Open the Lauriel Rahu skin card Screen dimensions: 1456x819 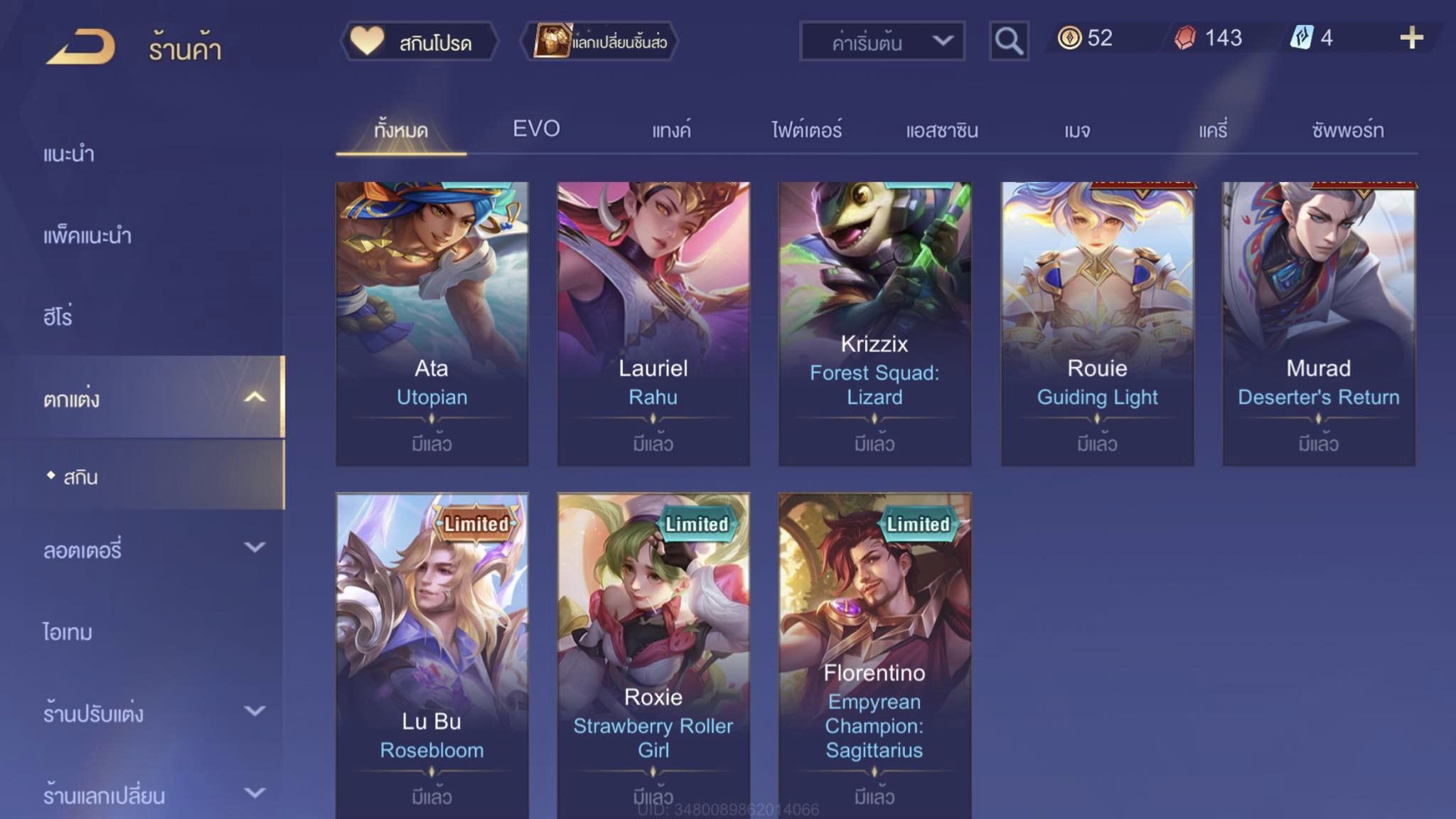pyautogui.click(x=653, y=324)
